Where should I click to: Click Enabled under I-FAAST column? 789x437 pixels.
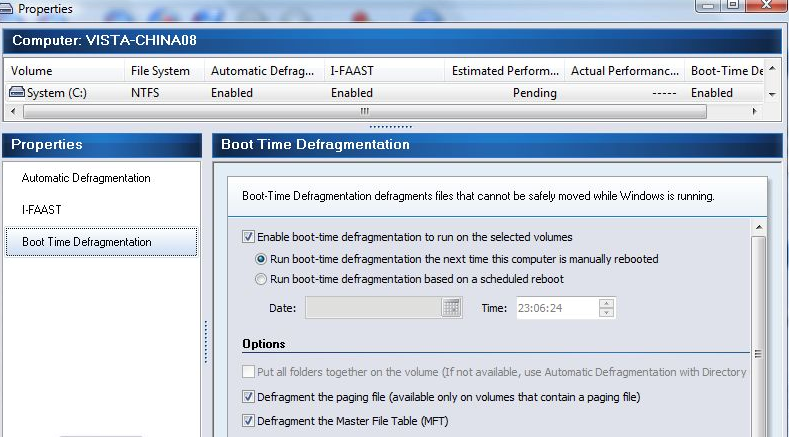pos(352,93)
